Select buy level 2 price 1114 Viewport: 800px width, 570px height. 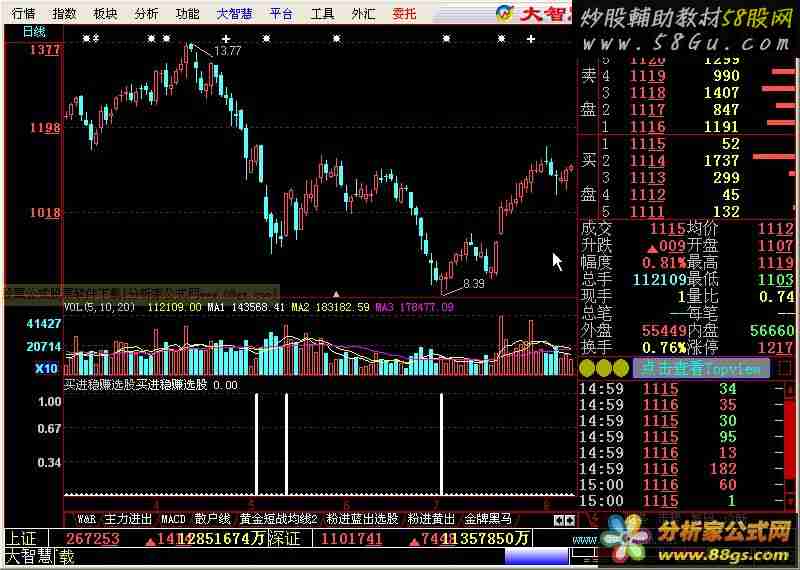click(647, 160)
